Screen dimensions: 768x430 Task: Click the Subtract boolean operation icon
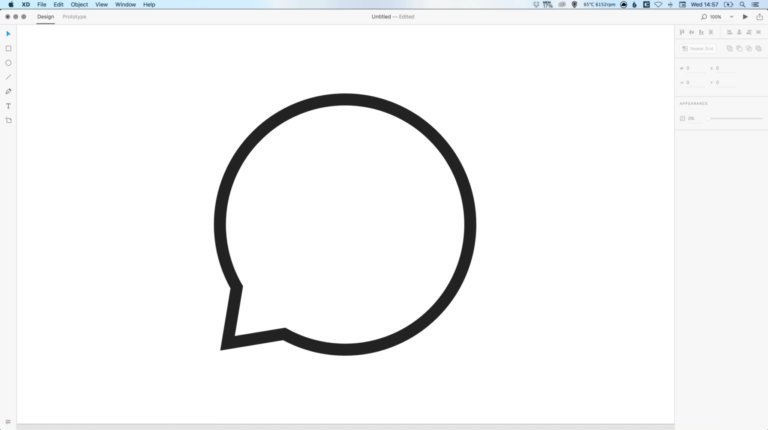(x=739, y=48)
